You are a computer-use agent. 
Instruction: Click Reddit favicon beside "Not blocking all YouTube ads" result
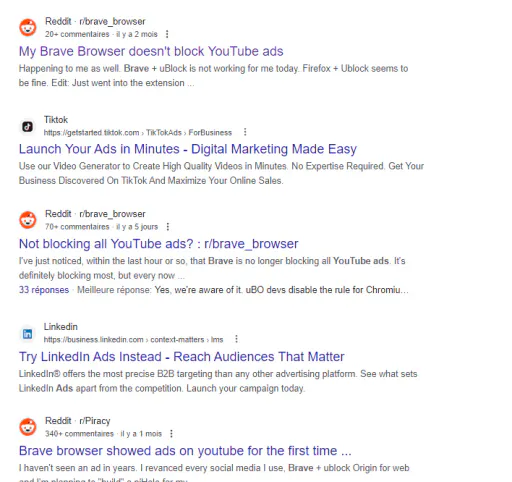pyautogui.click(x=28, y=220)
